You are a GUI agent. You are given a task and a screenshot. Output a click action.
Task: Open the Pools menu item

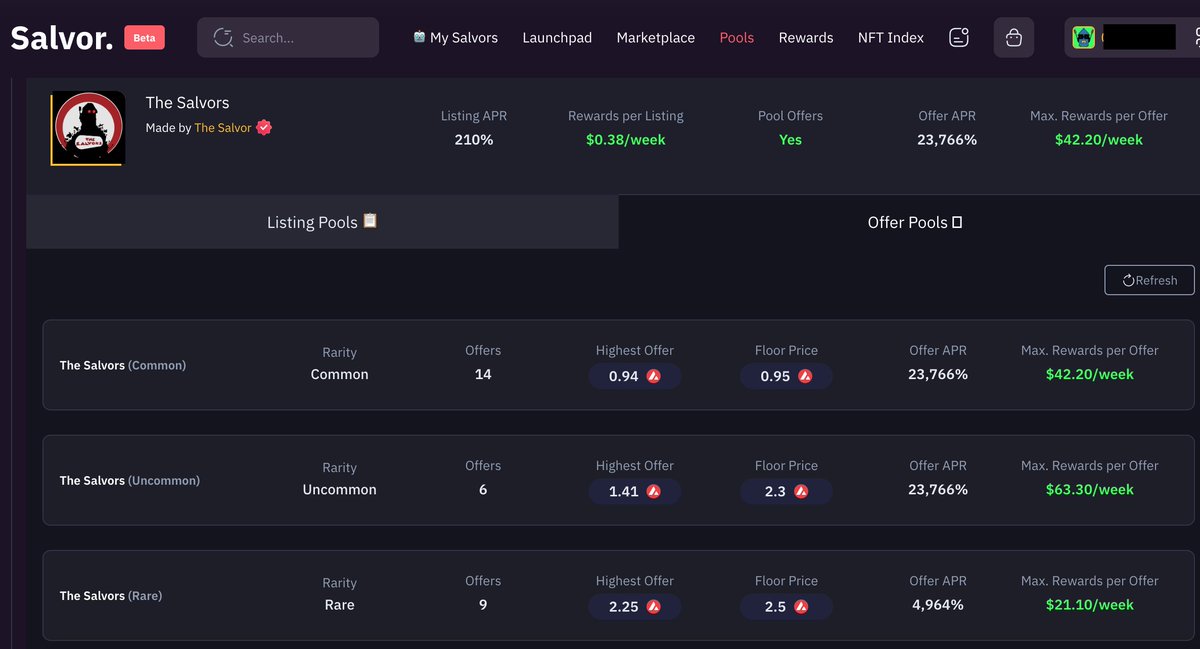[x=737, y=38]
